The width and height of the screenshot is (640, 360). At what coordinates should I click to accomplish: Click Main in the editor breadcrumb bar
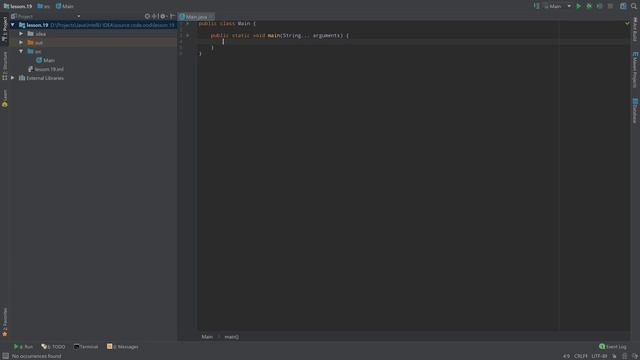tap(207, 337)
